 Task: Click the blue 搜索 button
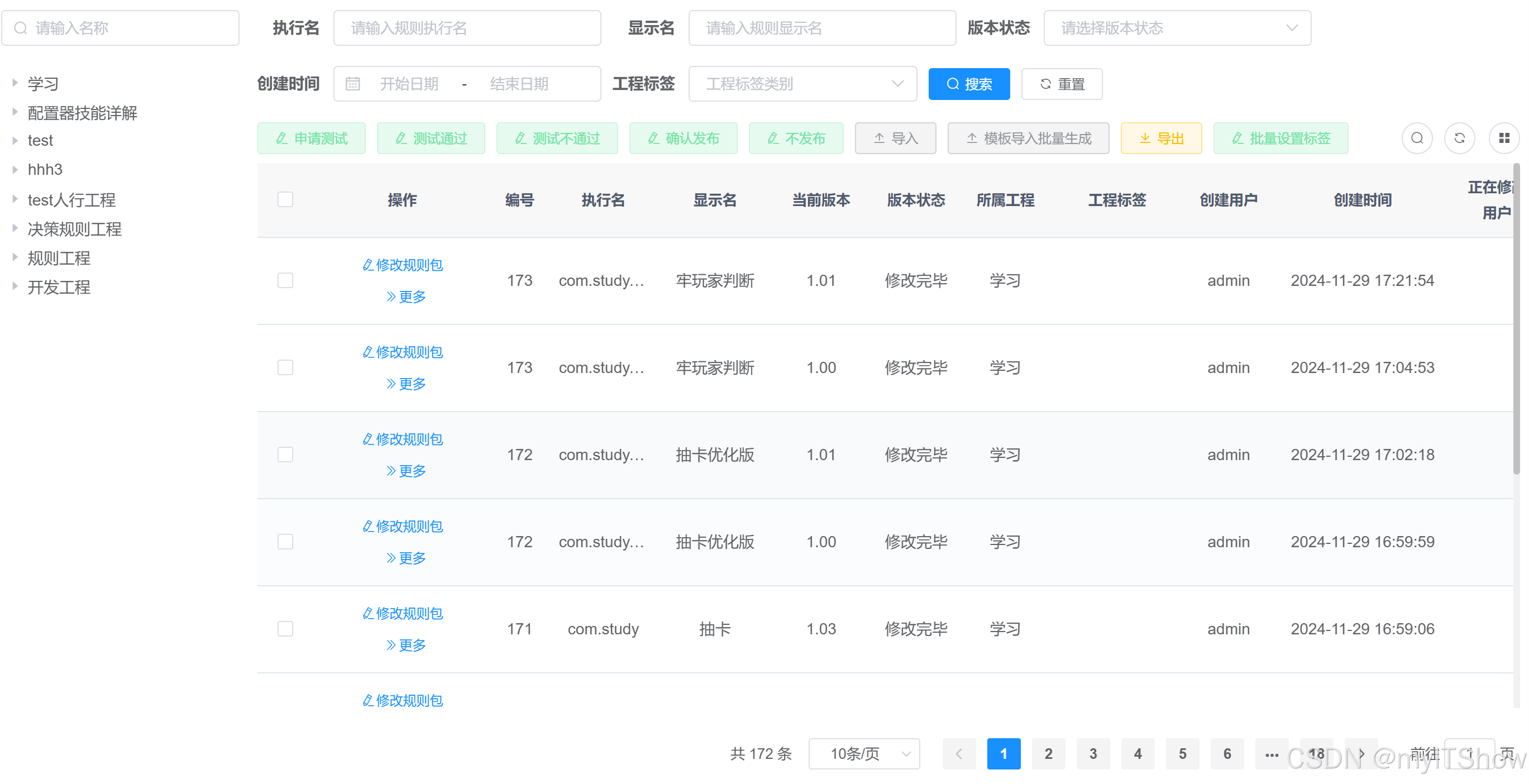pos(968,84)
